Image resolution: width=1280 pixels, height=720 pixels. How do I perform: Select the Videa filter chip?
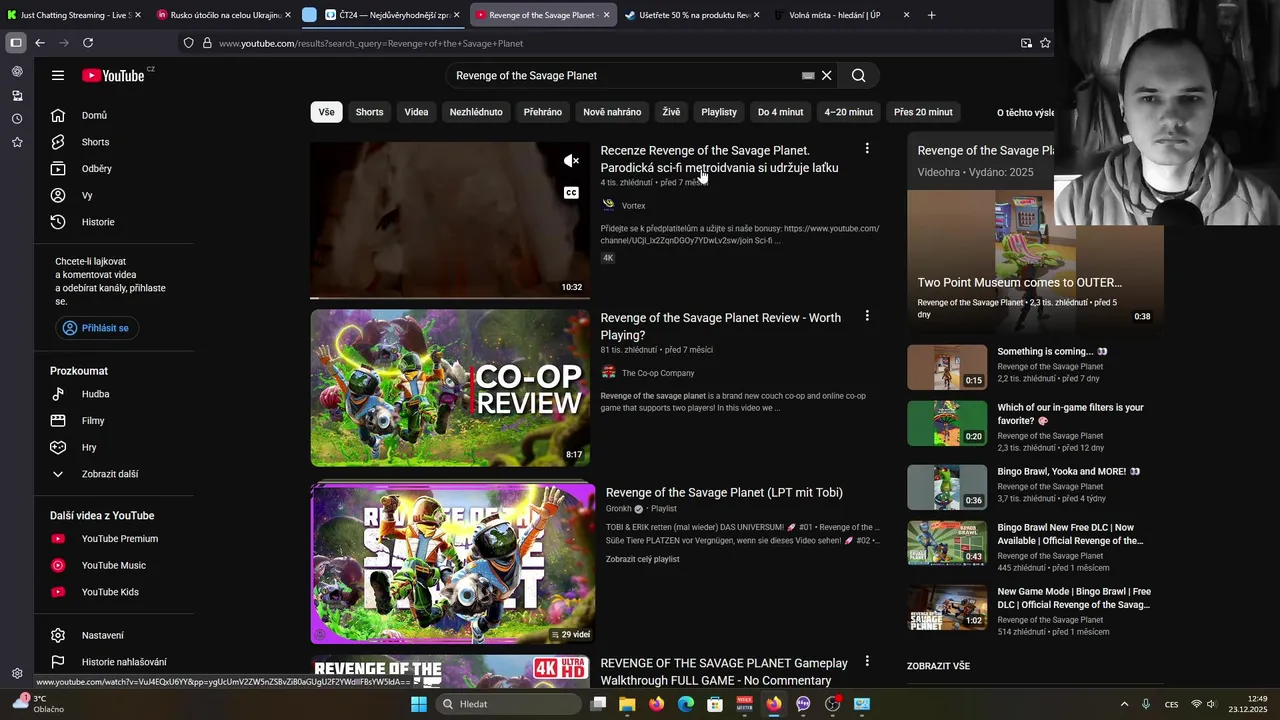[416, 112]
